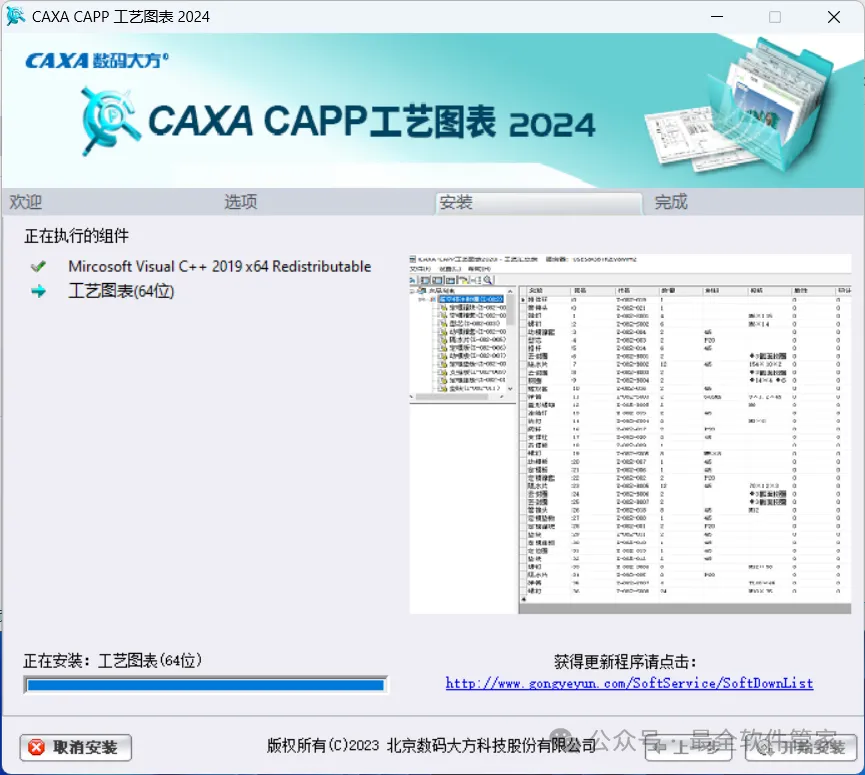Click the 工艺图表(64位) component entry
Viewport: 865px width, 775px height.
click(x=121, y=291)
